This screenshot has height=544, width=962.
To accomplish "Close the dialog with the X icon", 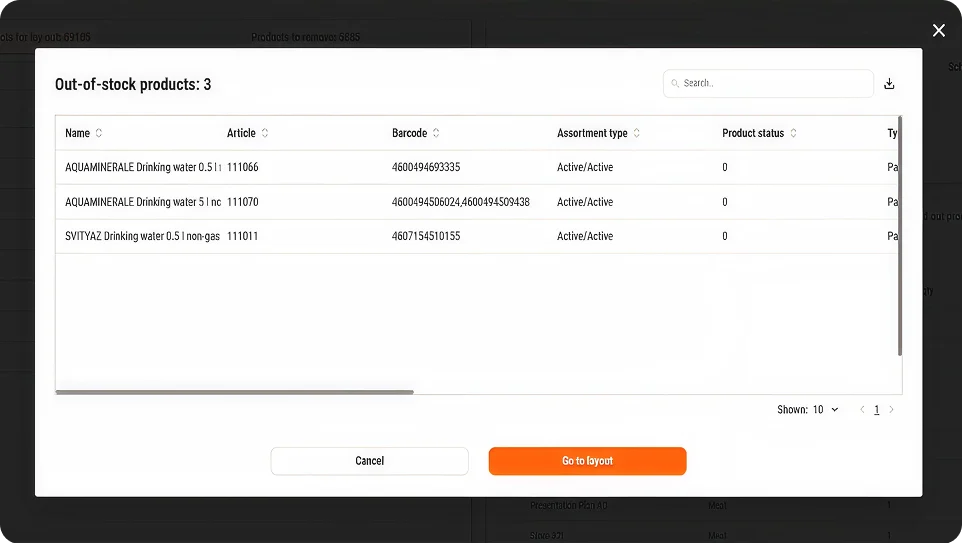I will pyautogui.click(x=939, y=30).
